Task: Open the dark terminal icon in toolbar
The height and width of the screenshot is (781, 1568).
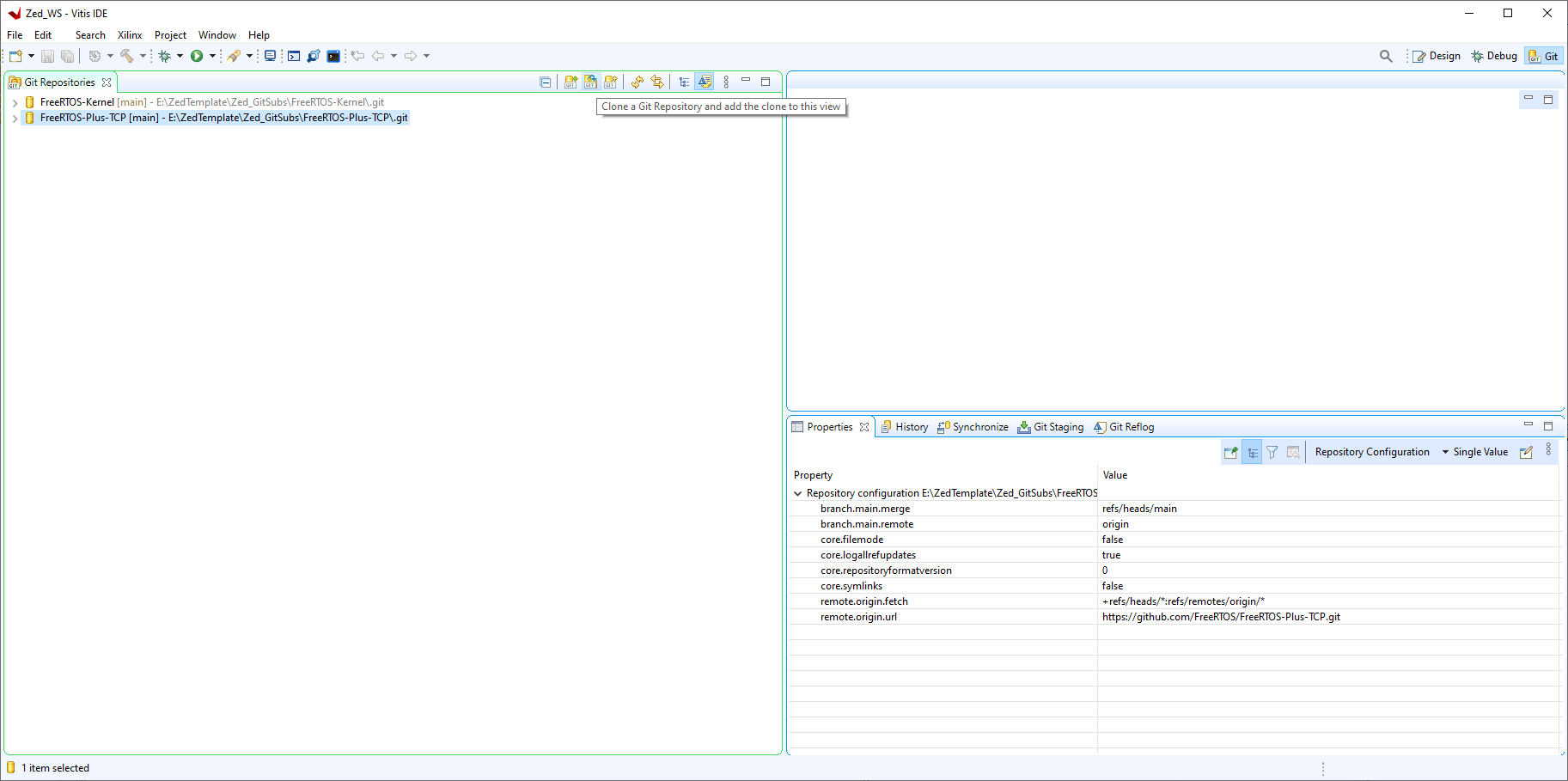Action: (x=333, y=56)
